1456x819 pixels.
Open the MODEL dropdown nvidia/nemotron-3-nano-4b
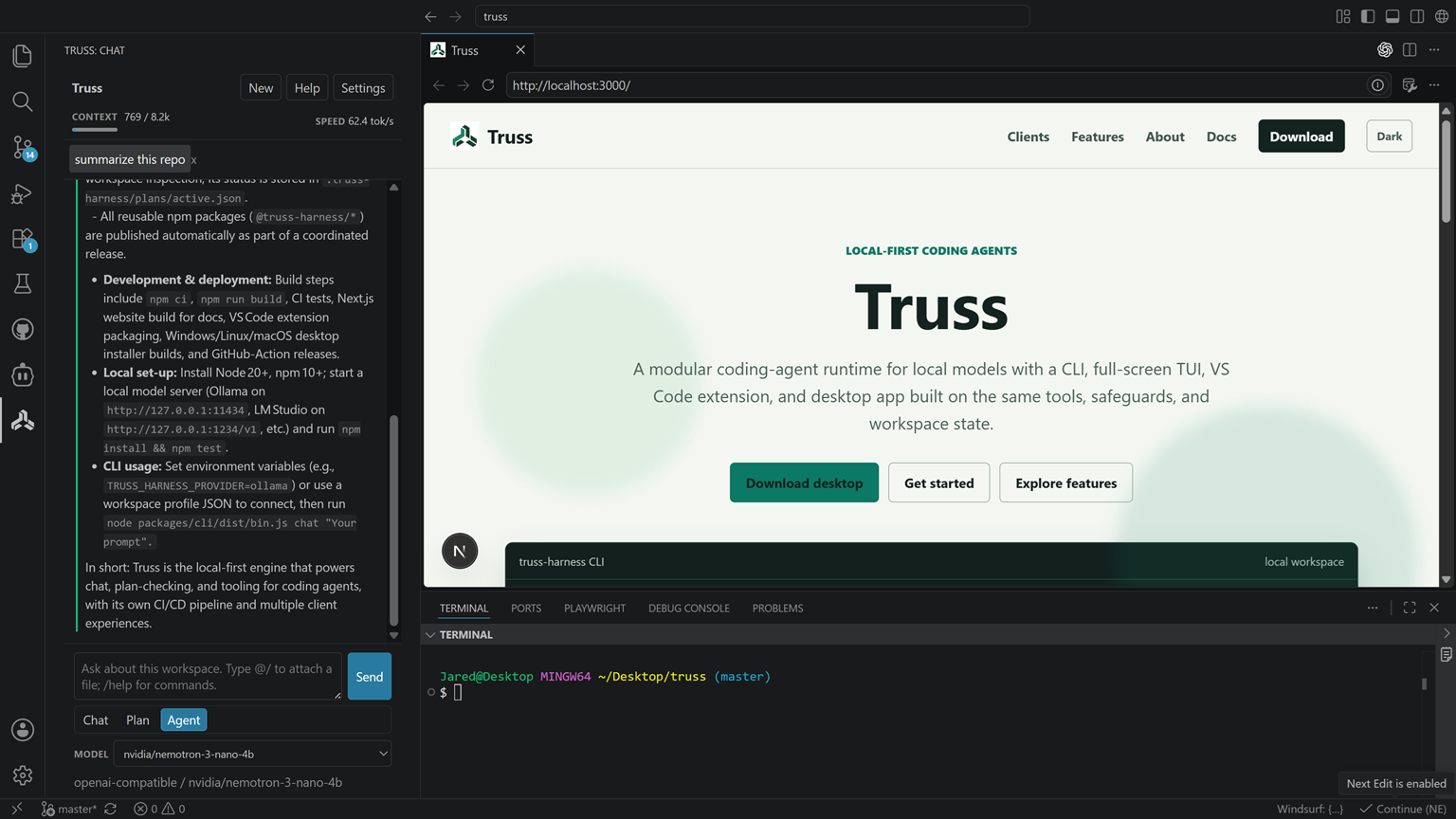click(252, 754)
